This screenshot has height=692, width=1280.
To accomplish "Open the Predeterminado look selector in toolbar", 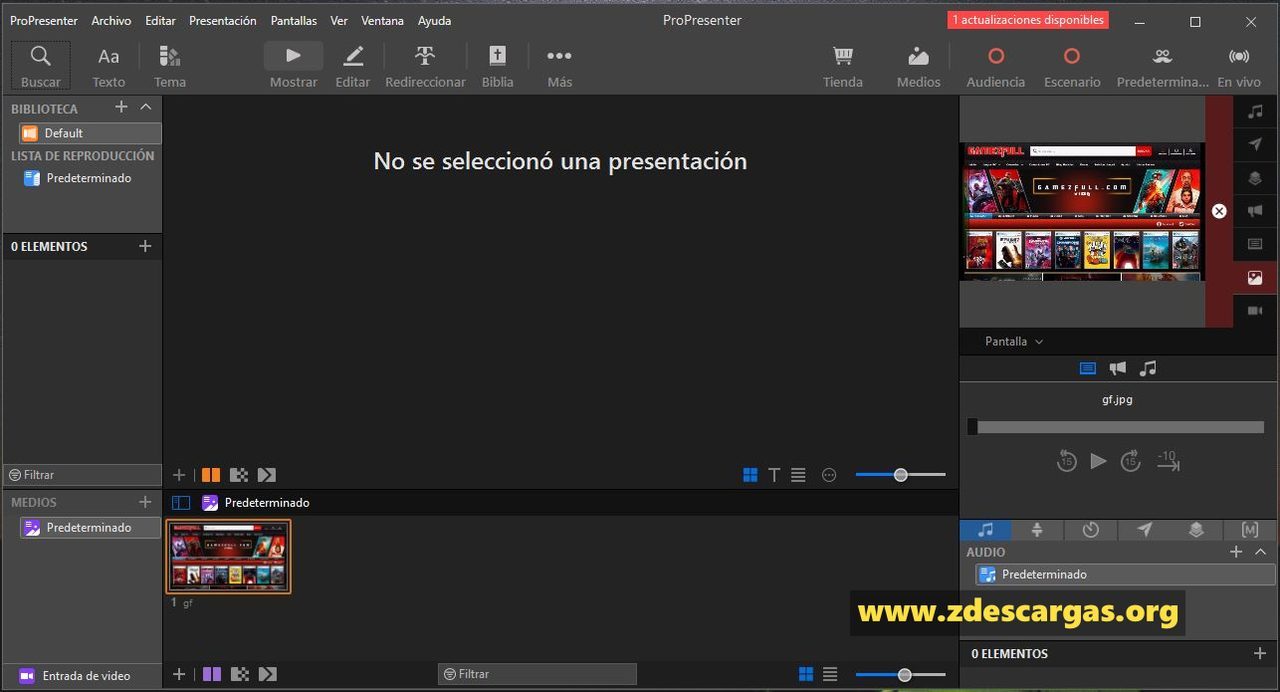I will pos(1162,66).
